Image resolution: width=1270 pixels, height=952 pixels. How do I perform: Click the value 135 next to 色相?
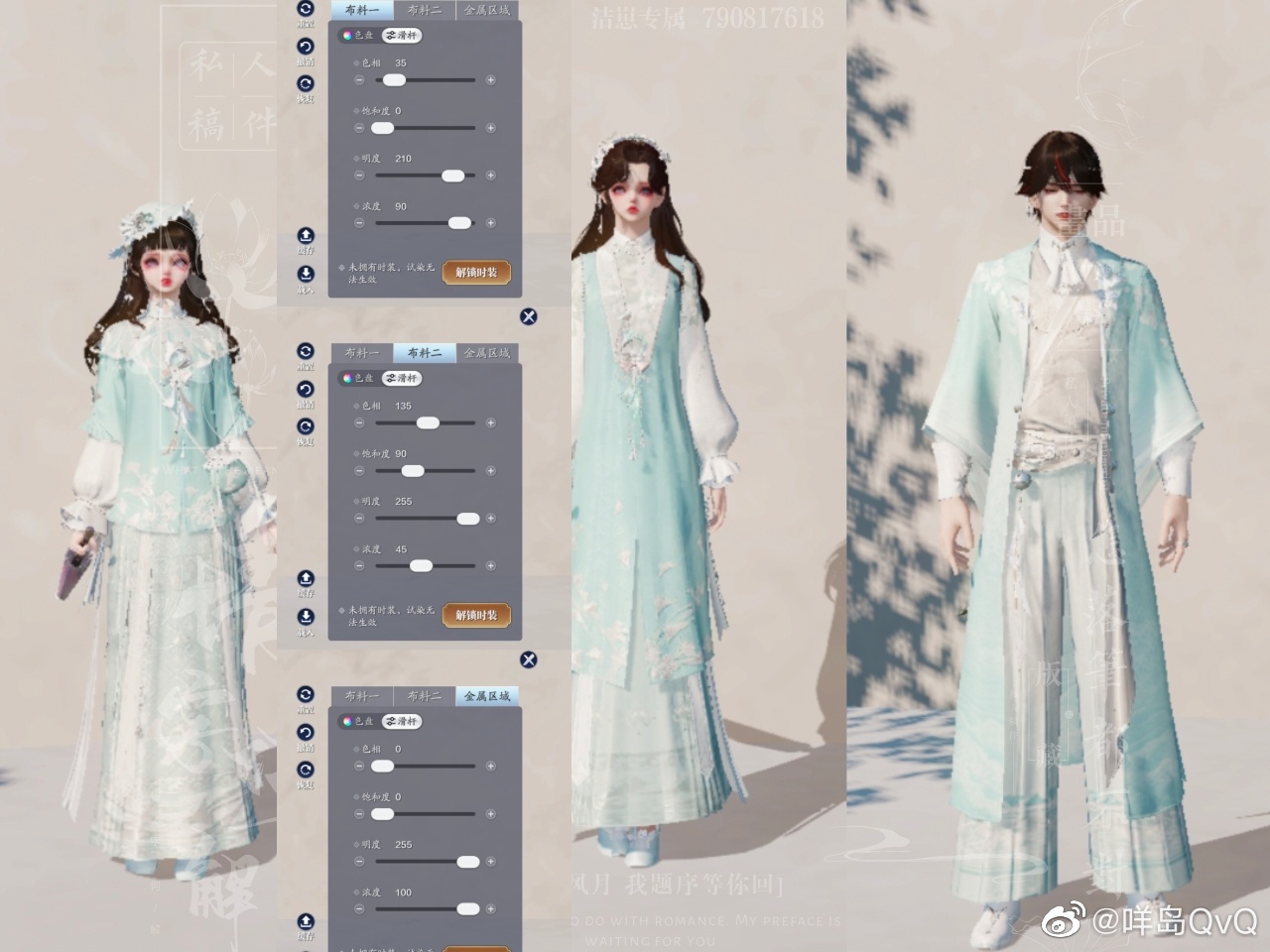(403, 407)
